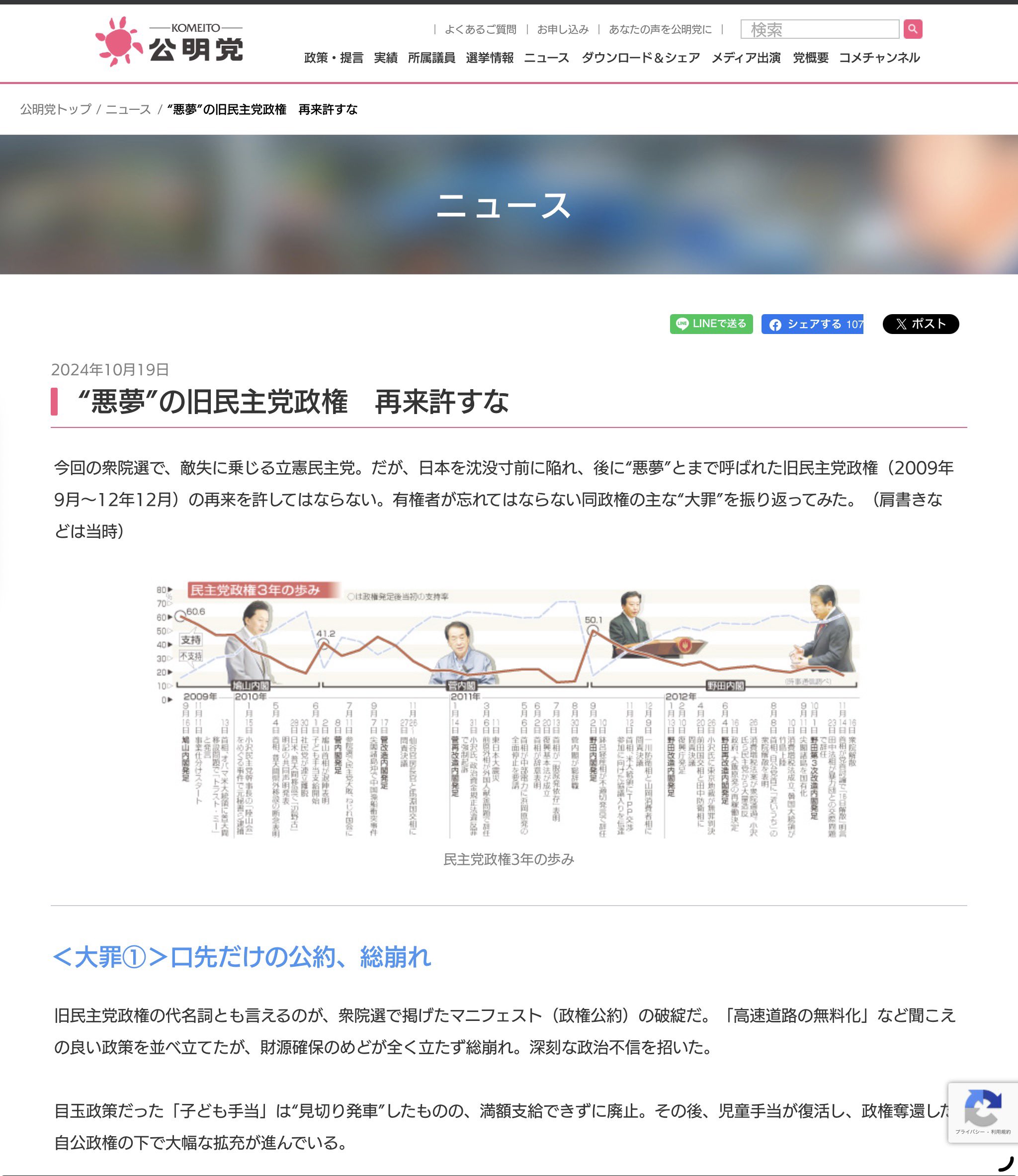Open the 政策・提言 menu
The width and height of the screenshot is (1018, 1176).
click(x=334, y=58)
